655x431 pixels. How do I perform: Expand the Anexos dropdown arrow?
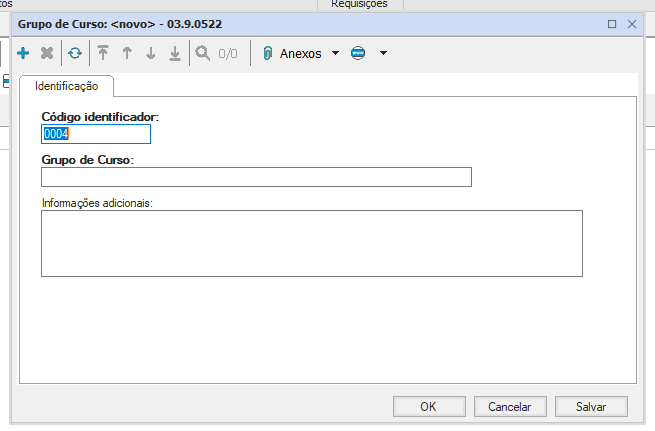pyautogui.click(x=335, y=54)
